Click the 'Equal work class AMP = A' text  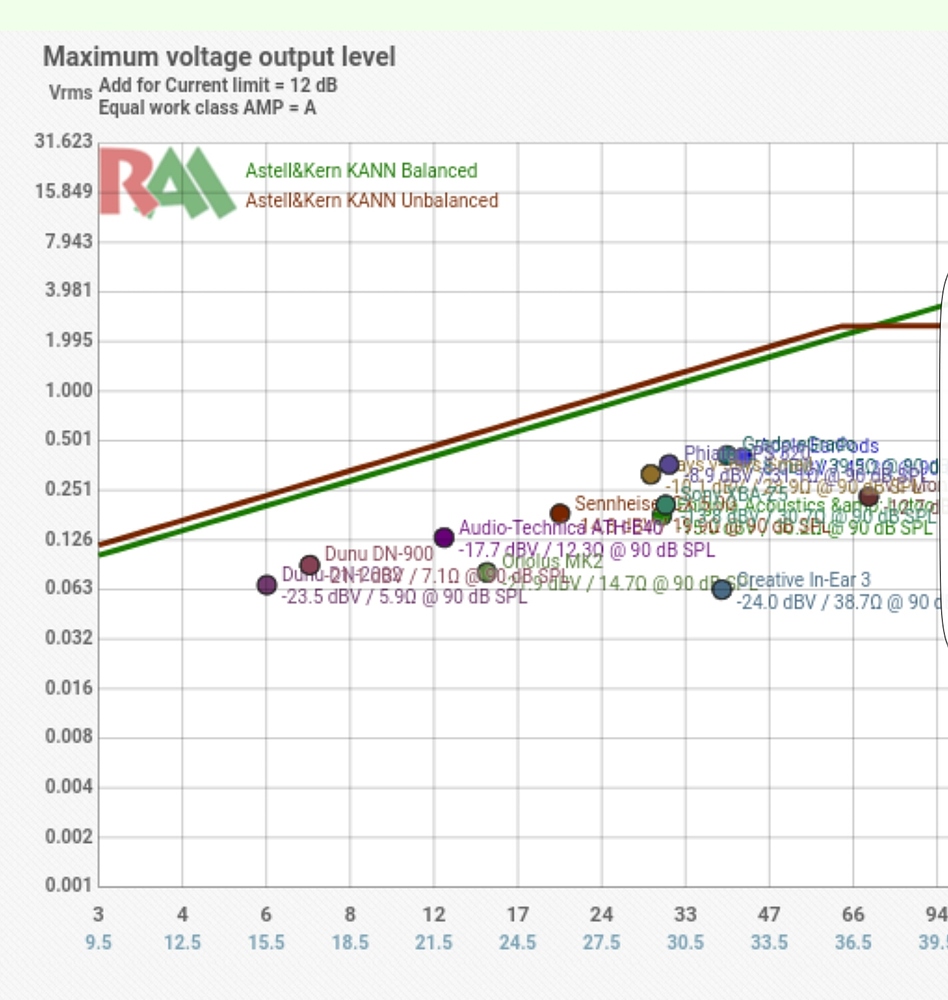tap(207, 108)
